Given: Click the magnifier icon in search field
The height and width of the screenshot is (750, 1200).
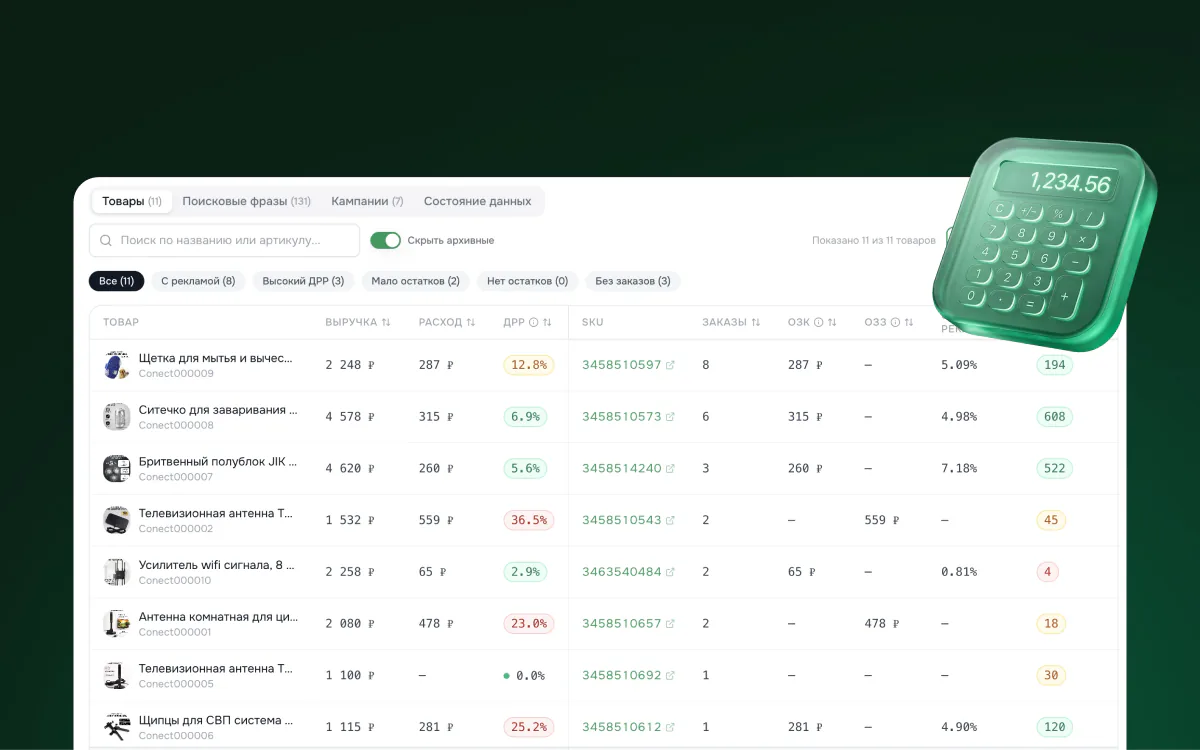Looking at the screenshot, I should [107, 241].
